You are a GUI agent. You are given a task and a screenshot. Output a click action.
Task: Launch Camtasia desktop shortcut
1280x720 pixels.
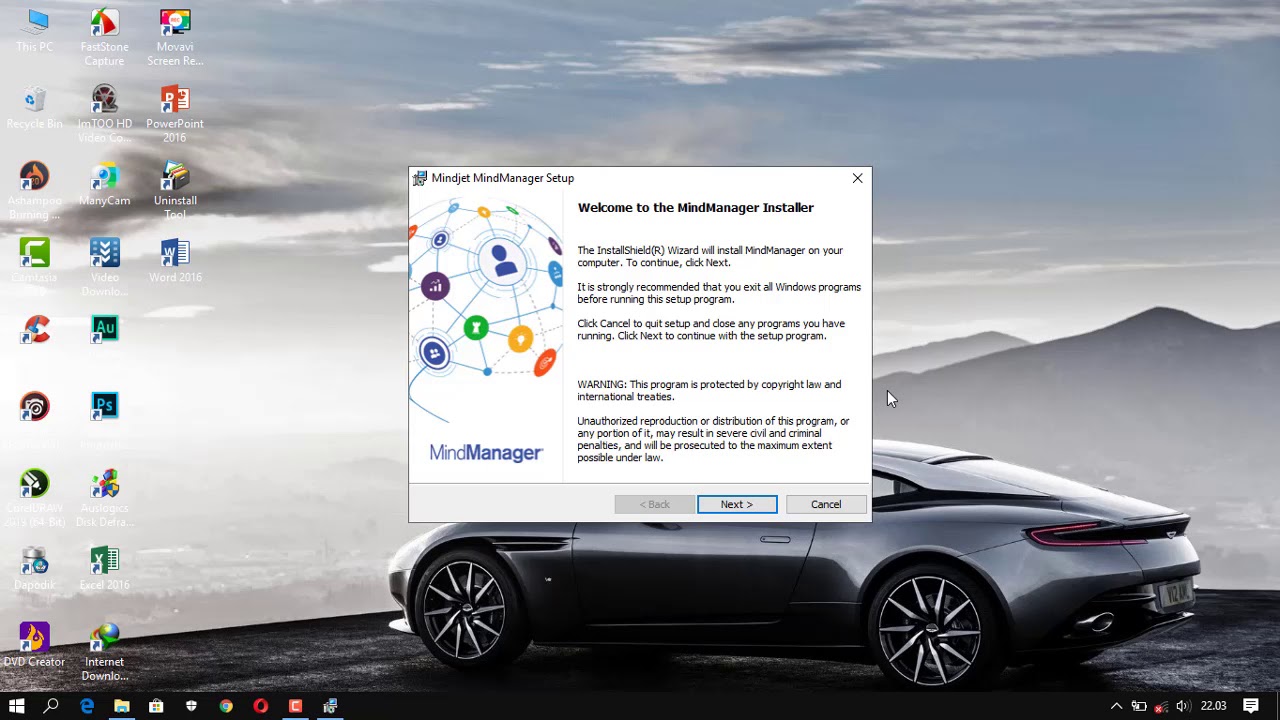click(x=34, y=268)
